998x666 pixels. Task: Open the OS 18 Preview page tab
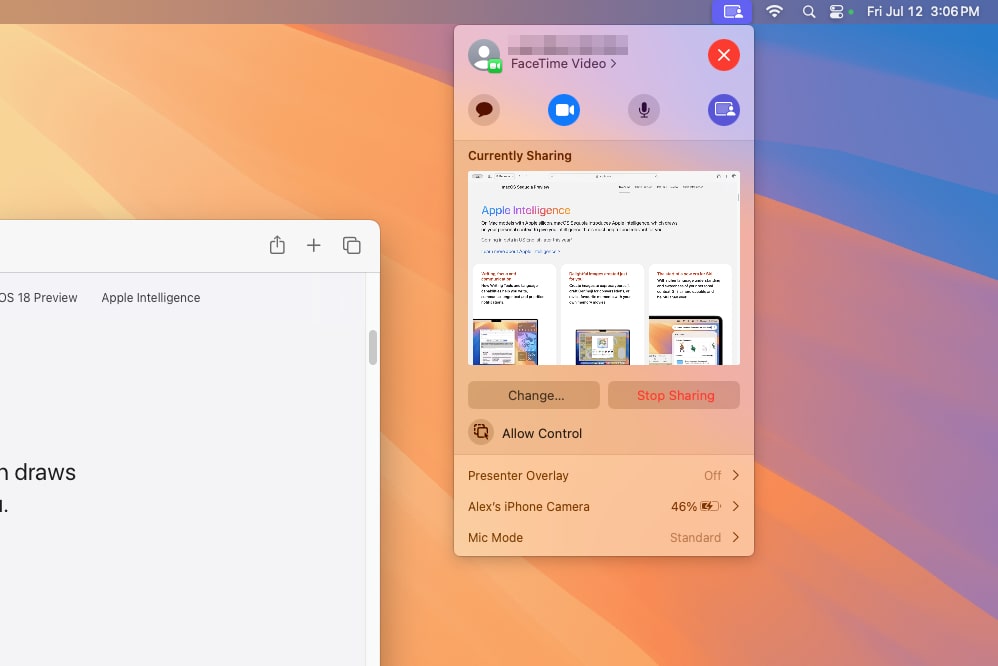point(38,297)
